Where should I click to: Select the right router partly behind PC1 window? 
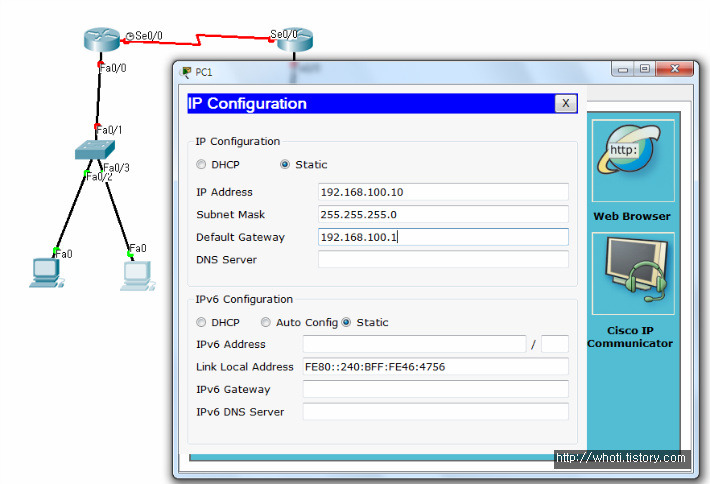click(295, 40)
